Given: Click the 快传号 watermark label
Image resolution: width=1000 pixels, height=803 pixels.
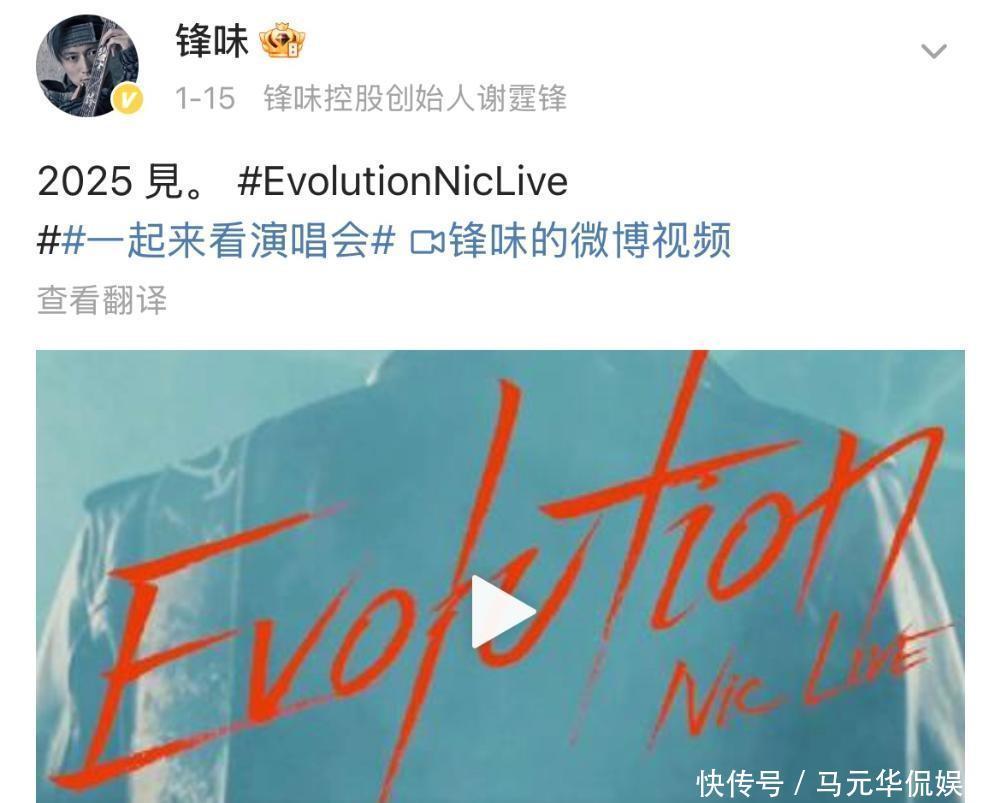Looking at the screenshot, I should [740, 783].
